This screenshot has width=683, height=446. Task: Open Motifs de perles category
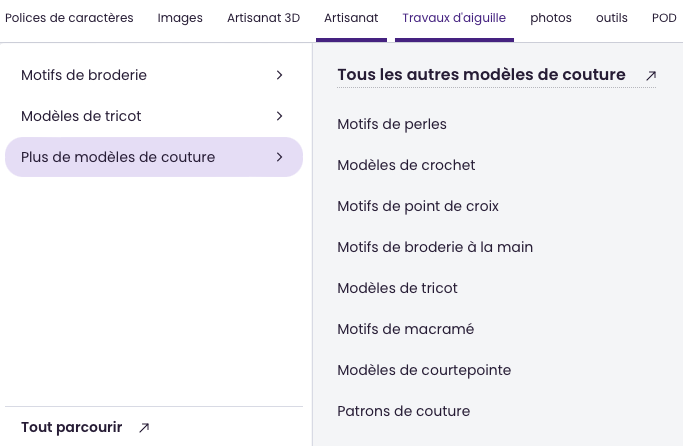pos(392,124)
